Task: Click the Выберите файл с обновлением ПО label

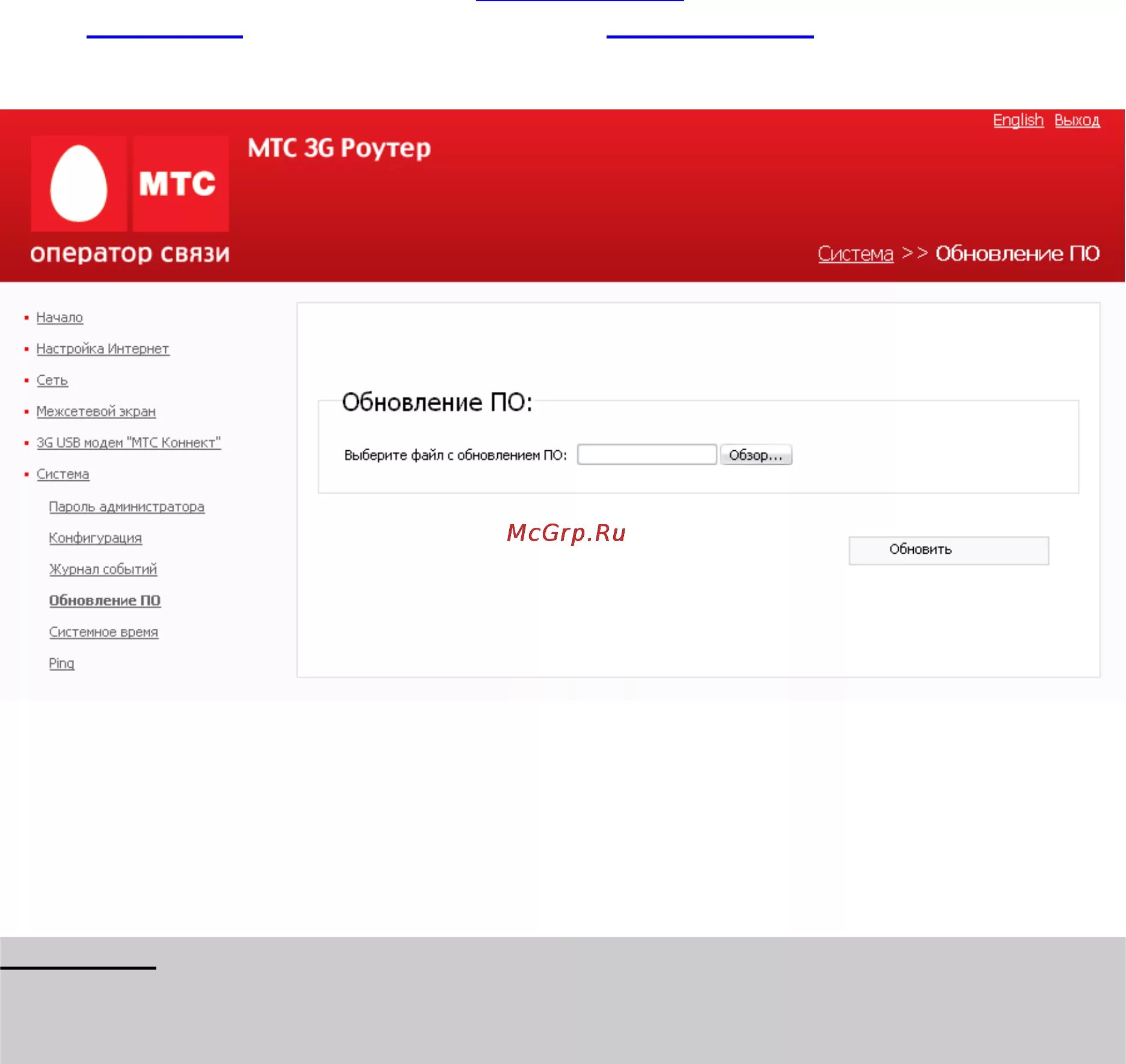Action: coord(456,455)
